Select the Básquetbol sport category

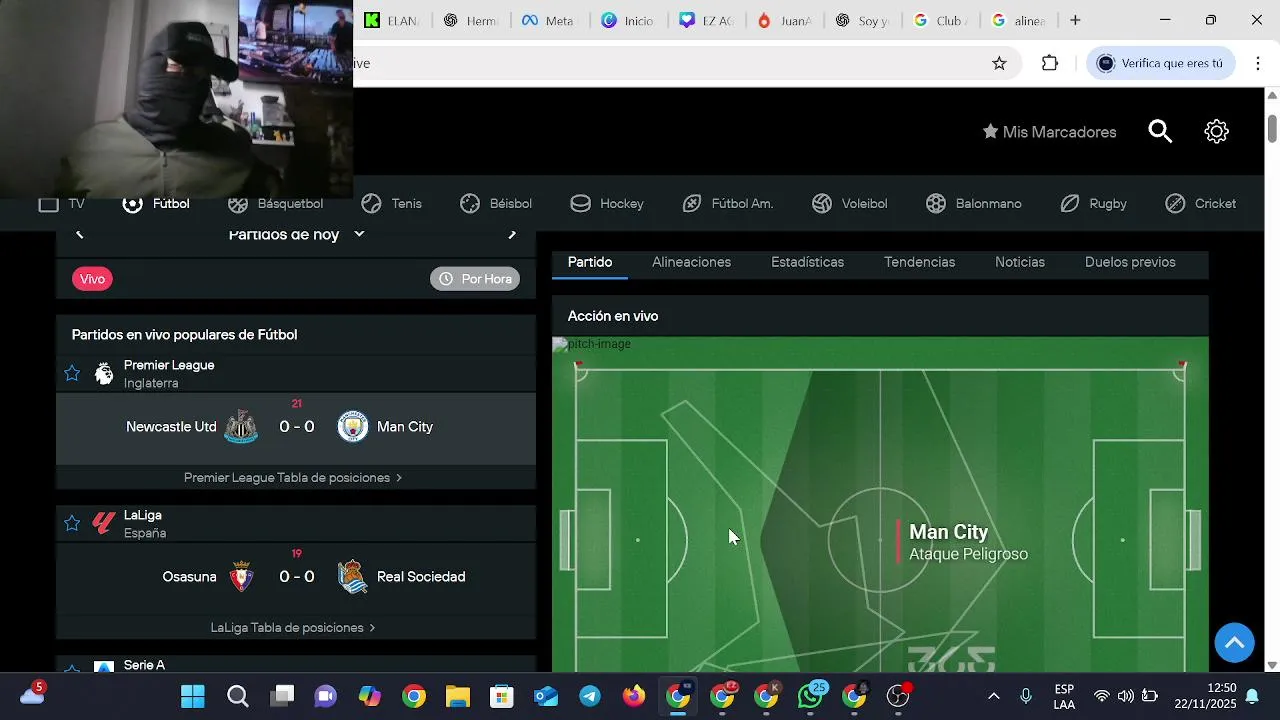275,204
